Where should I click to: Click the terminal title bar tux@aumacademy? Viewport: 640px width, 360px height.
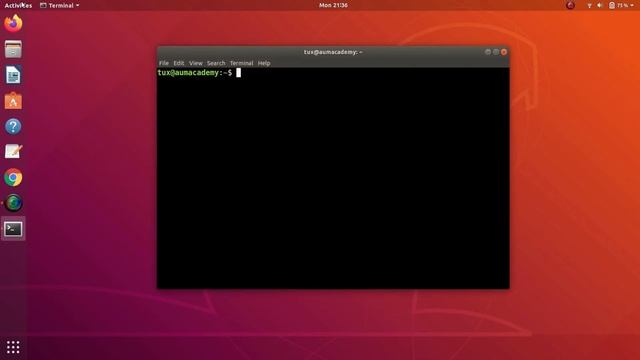coord(333,52)
